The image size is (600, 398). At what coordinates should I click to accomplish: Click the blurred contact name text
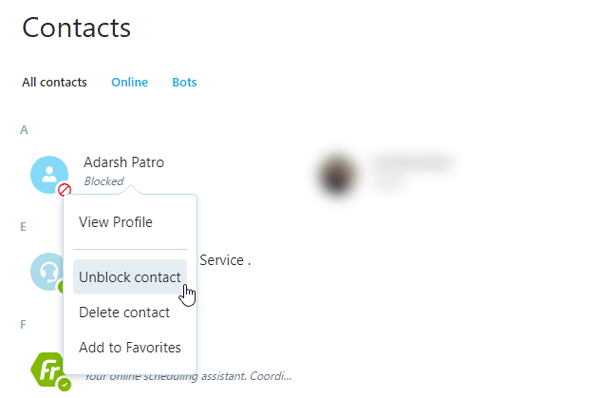coord(413,163)
